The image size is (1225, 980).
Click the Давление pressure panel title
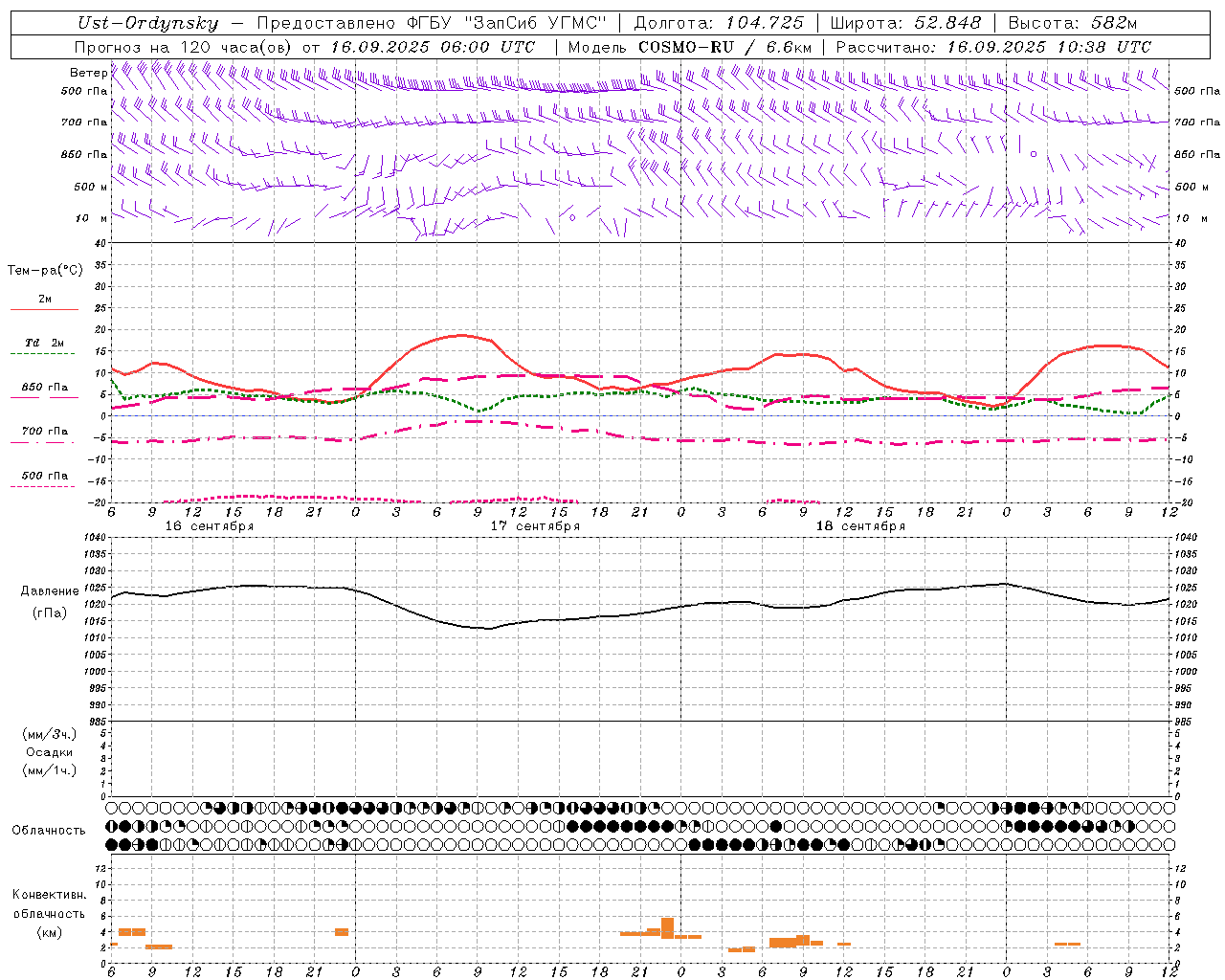(x=50, y=591)
